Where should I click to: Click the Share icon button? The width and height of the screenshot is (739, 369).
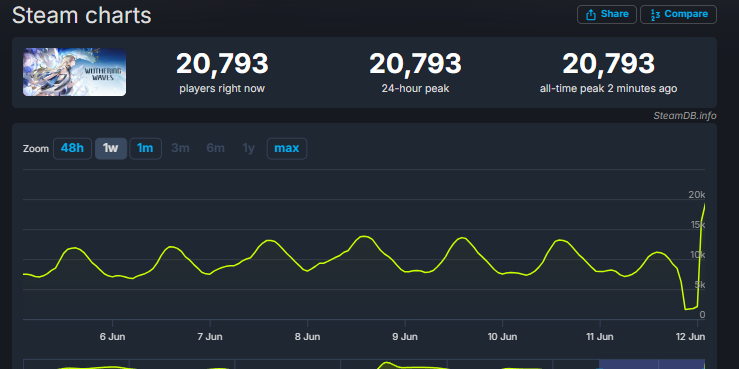pyautogui.click(x=607, y=14)
